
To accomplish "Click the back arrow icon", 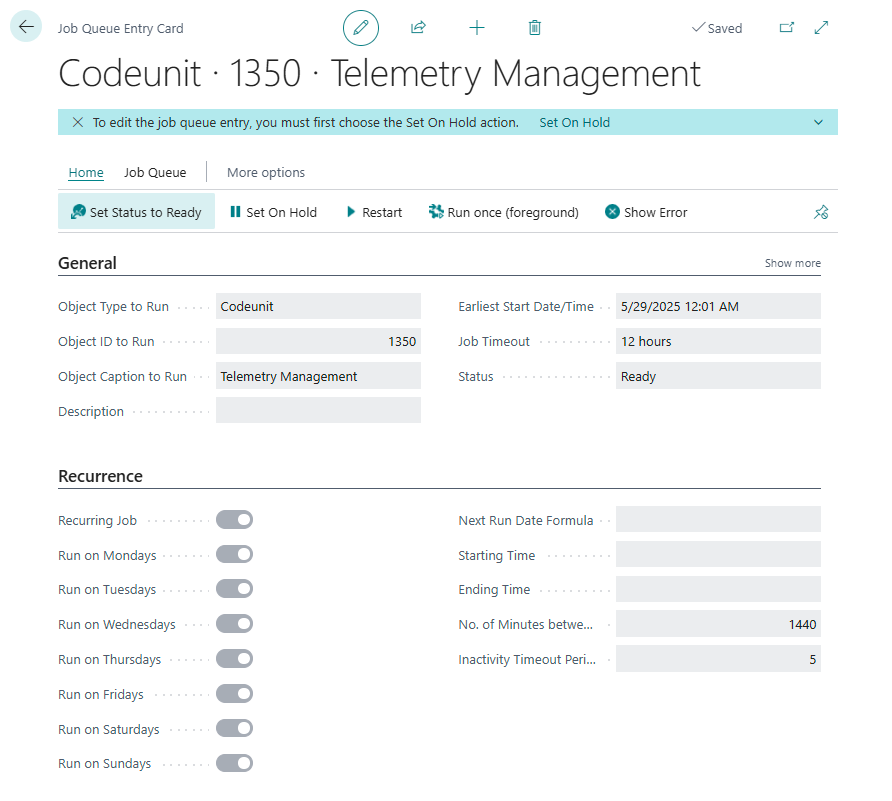I will pos(26,27).
